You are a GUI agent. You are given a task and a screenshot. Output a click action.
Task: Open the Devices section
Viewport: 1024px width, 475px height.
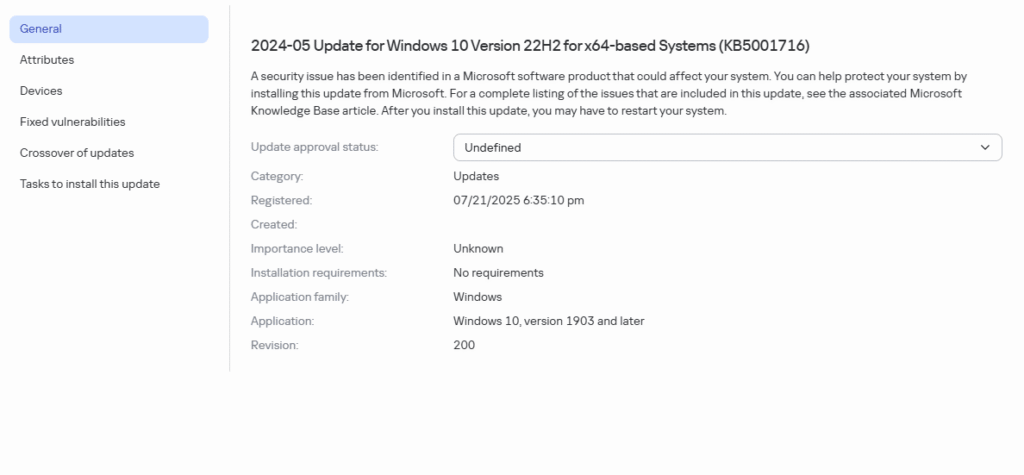(x=41, y=91)
